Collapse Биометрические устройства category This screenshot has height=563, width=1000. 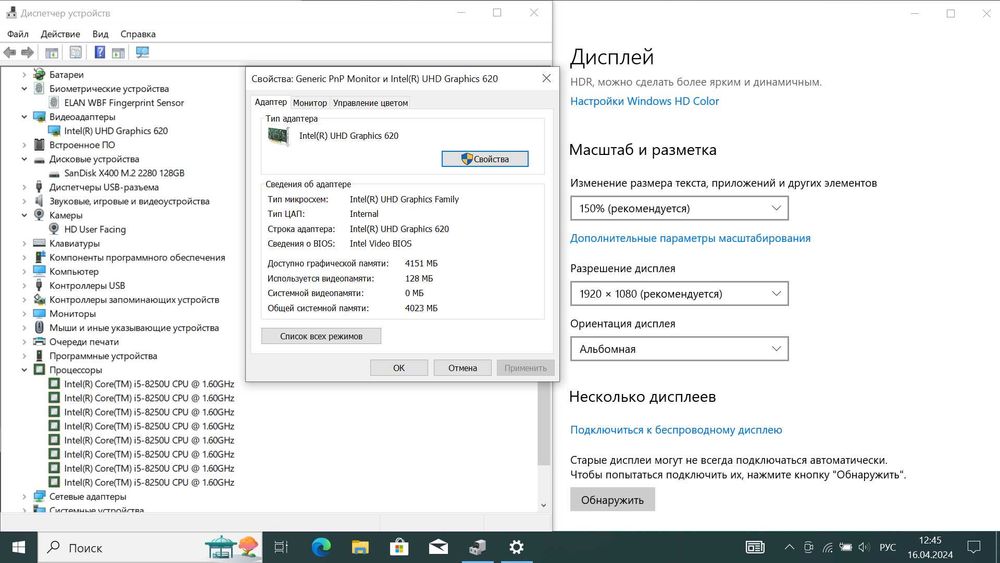[24, 89]
